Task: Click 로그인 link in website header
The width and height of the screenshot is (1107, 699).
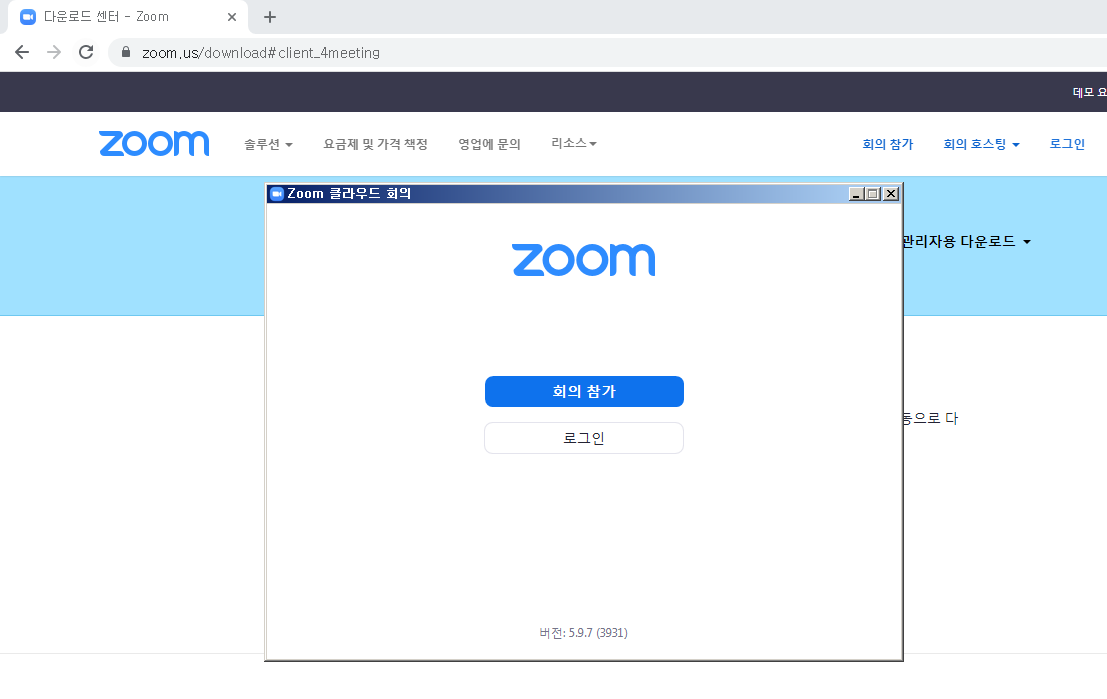Action: click(1067, 144)
